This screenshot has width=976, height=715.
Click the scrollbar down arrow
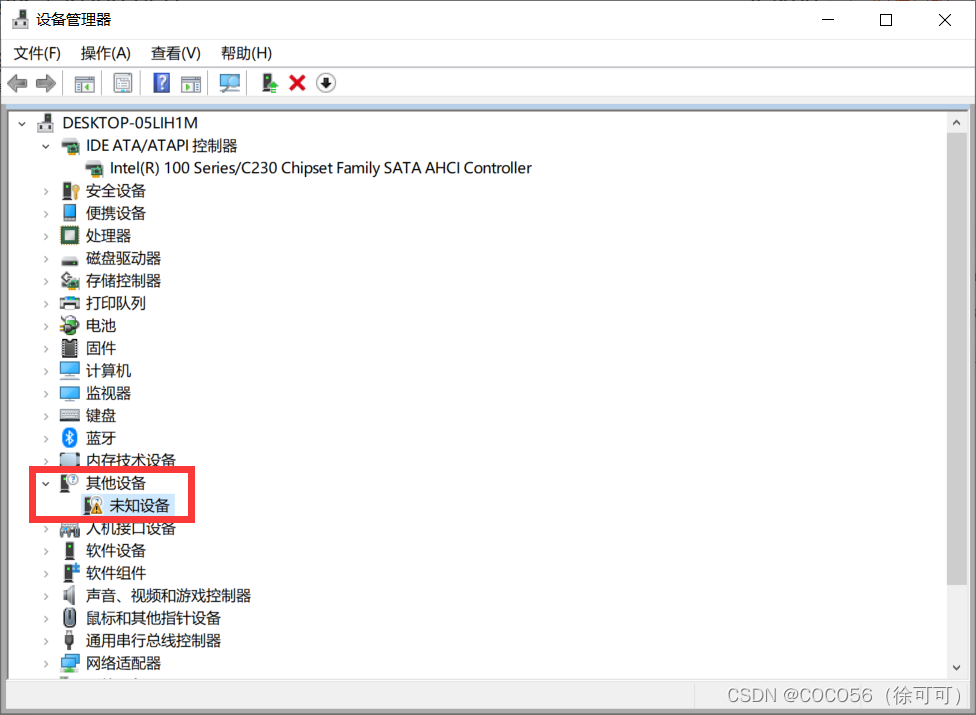pyautogui.click(x=957, y=668)
